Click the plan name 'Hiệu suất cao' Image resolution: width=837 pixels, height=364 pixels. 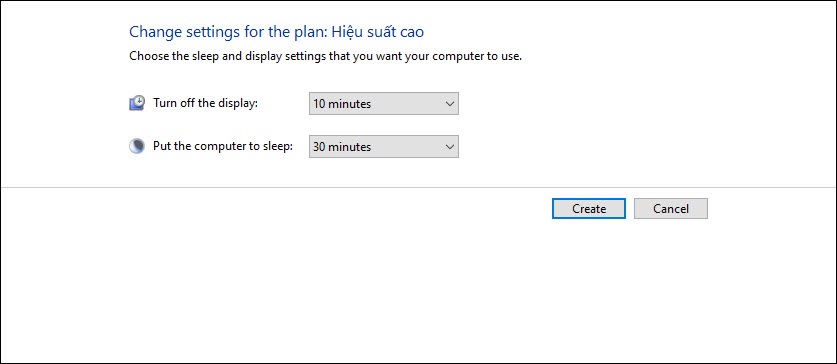point(378,32)
